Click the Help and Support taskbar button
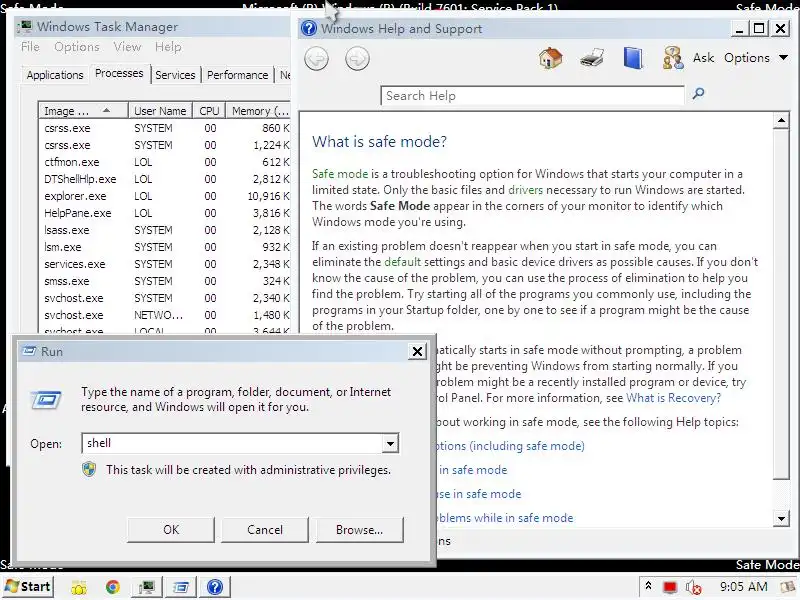The width and height of the screenshot is (800, 600). click(215, 587)
